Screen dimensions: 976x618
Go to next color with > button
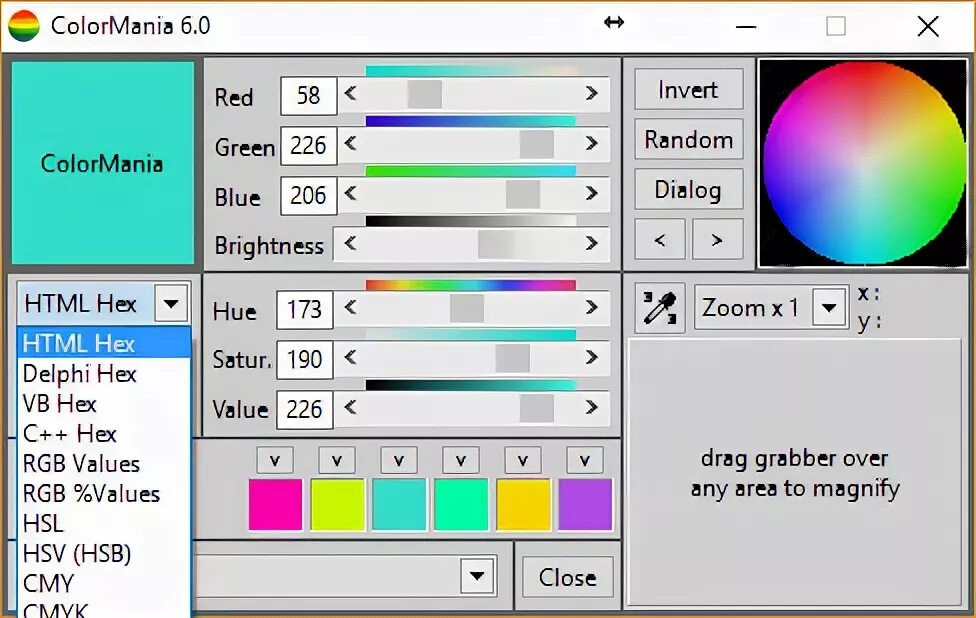tap(717, 240)
